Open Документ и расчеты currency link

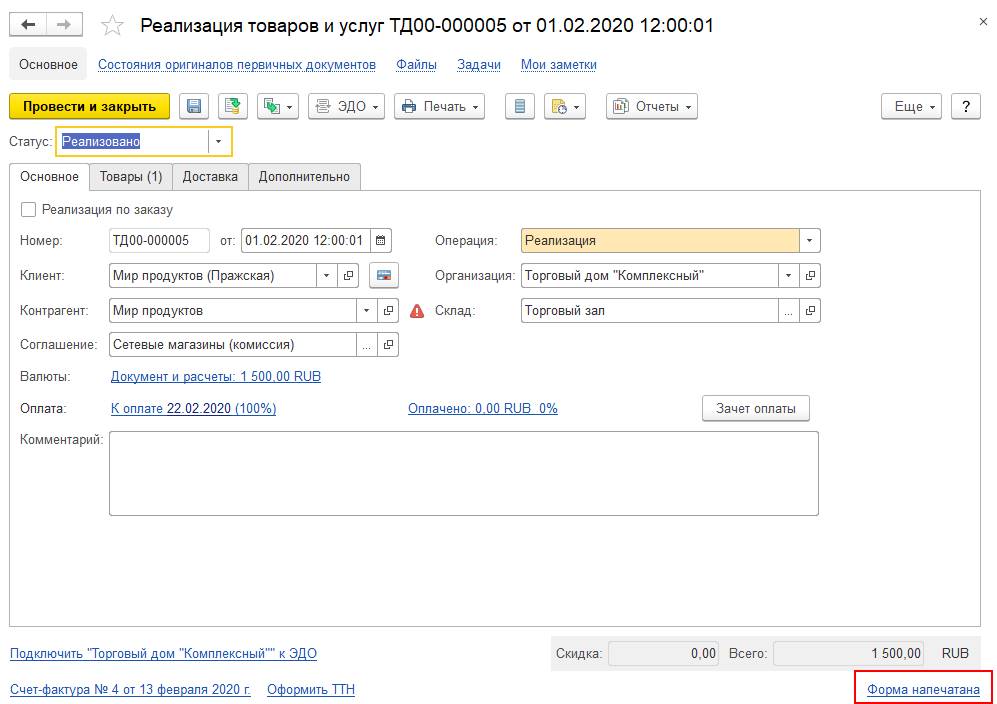pyautogui.click(x=216, y=376)
